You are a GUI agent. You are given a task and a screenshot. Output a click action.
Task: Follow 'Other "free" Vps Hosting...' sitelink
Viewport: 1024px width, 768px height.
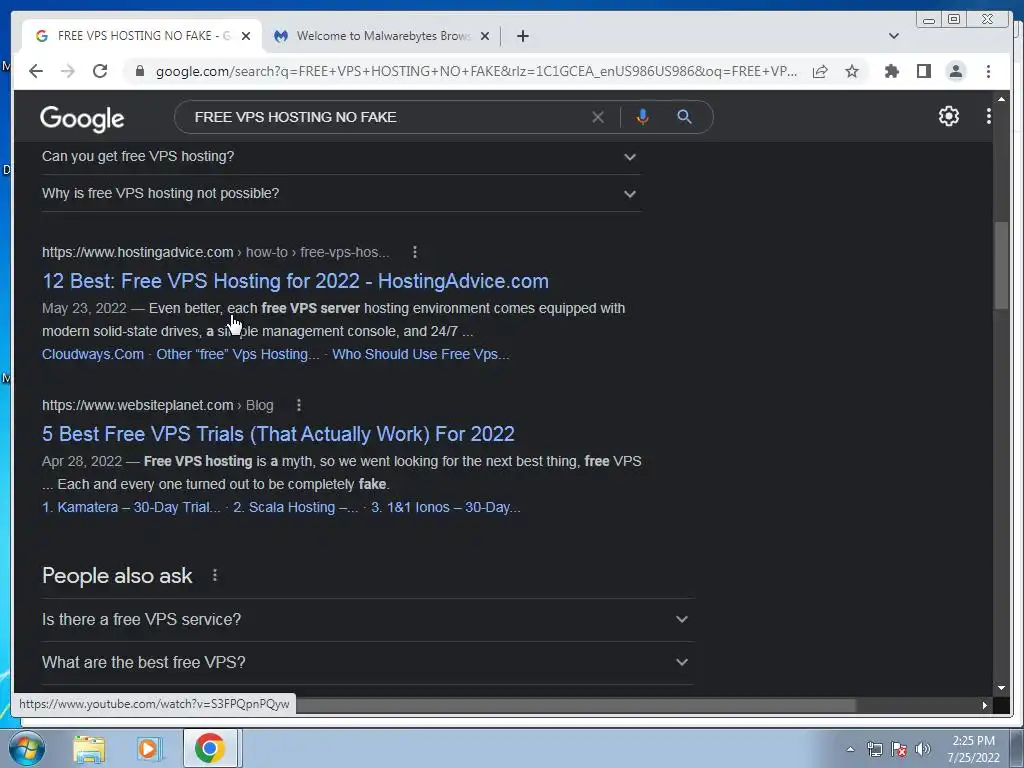pyautogui.click(x=238, y=354)
